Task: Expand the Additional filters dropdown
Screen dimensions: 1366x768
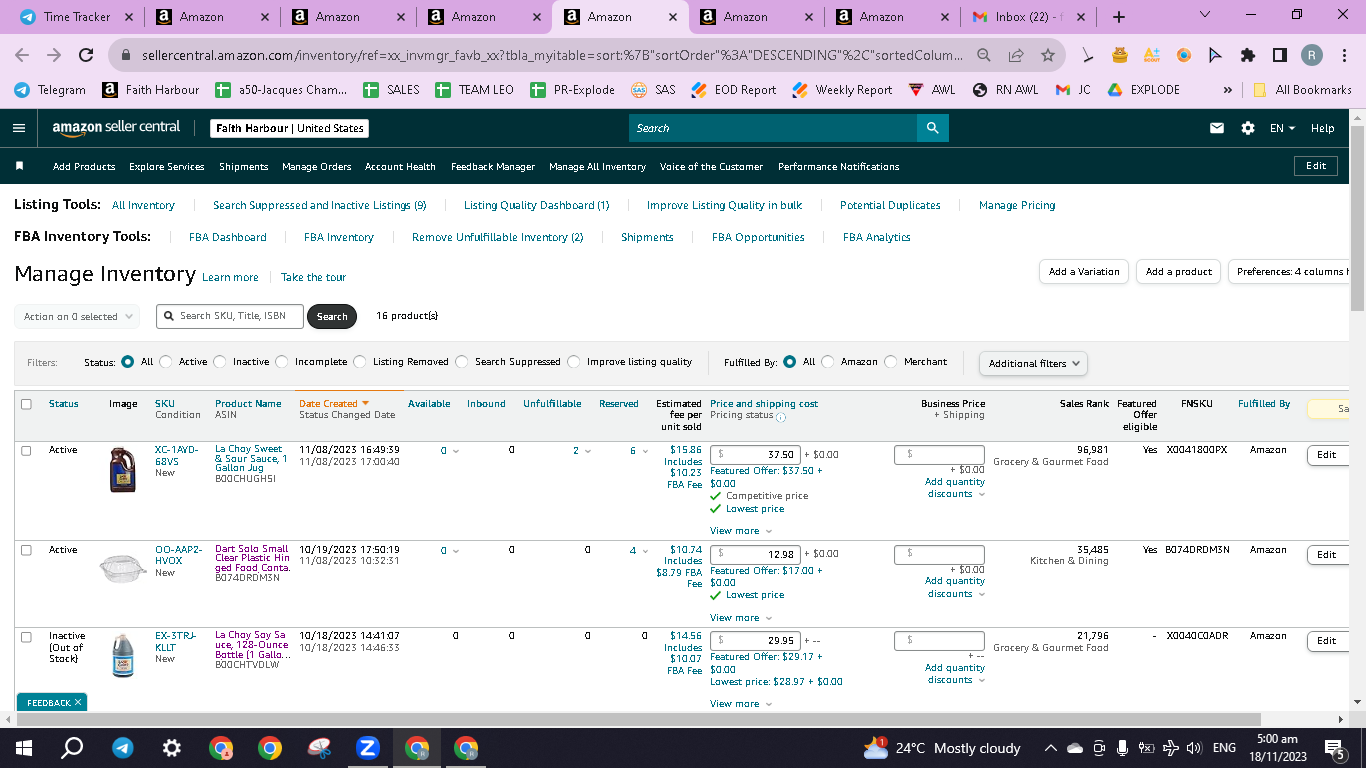Action: [x=1033, y=363]
